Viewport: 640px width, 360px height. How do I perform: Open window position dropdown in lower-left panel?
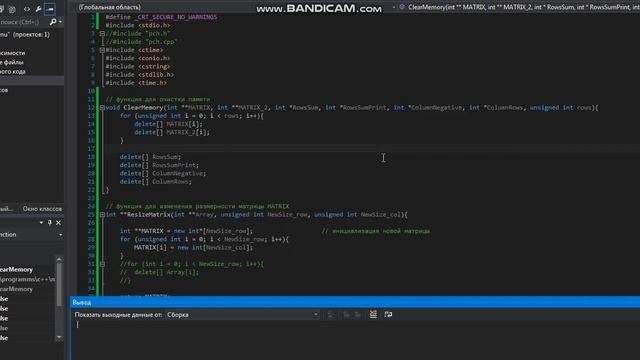(x=41, y=223)
